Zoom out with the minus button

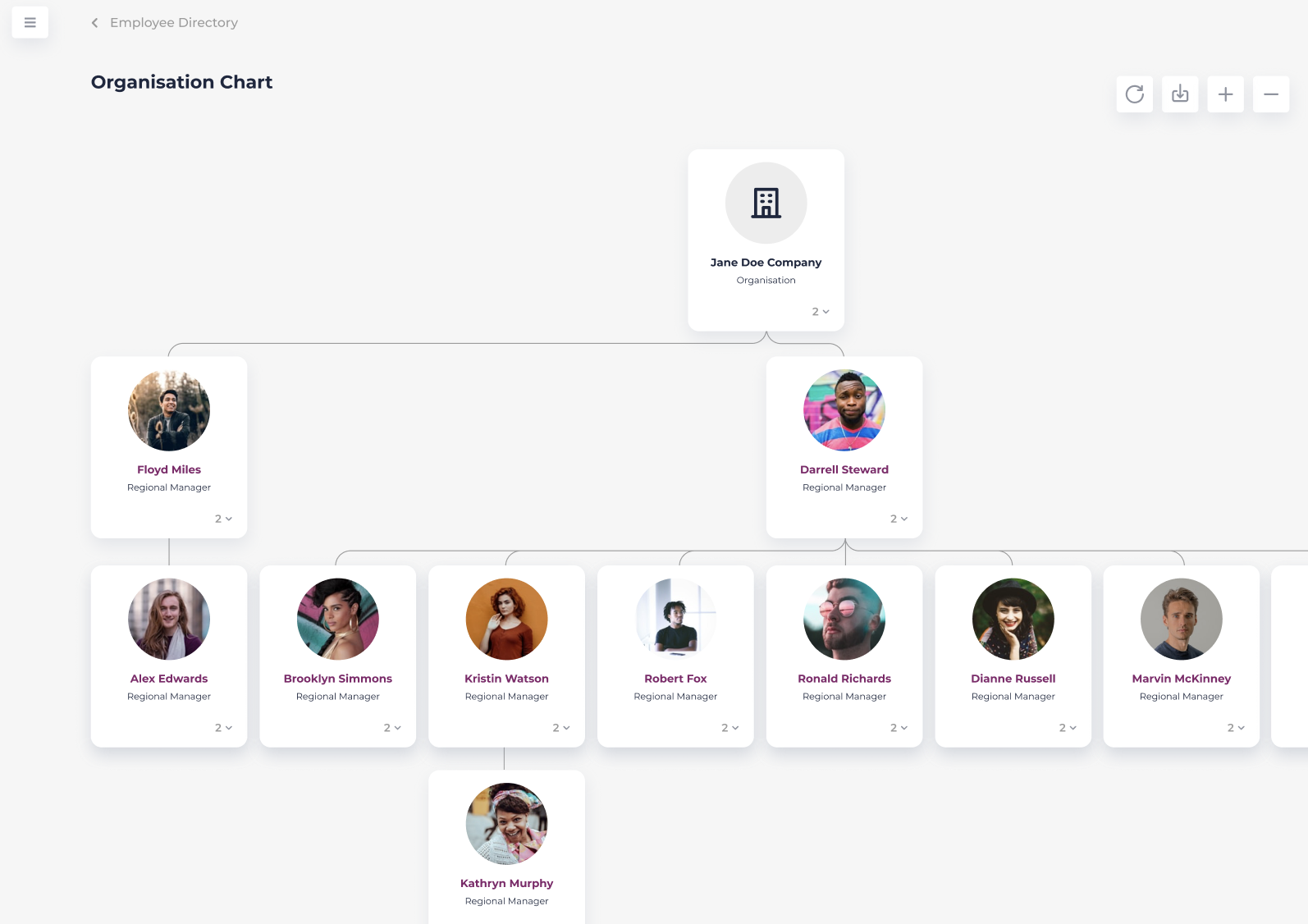point(1270,94)
